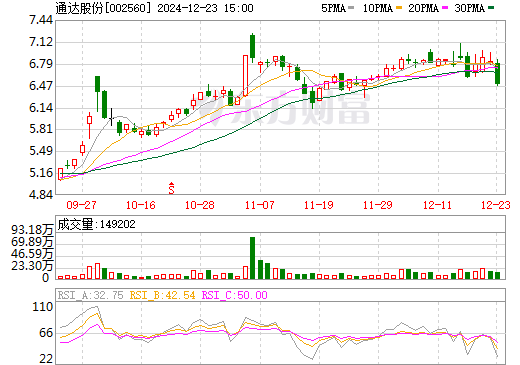Click the 6.14 price axis label
This screenshot has height=365, width=520.
click(x=41, y=108)
